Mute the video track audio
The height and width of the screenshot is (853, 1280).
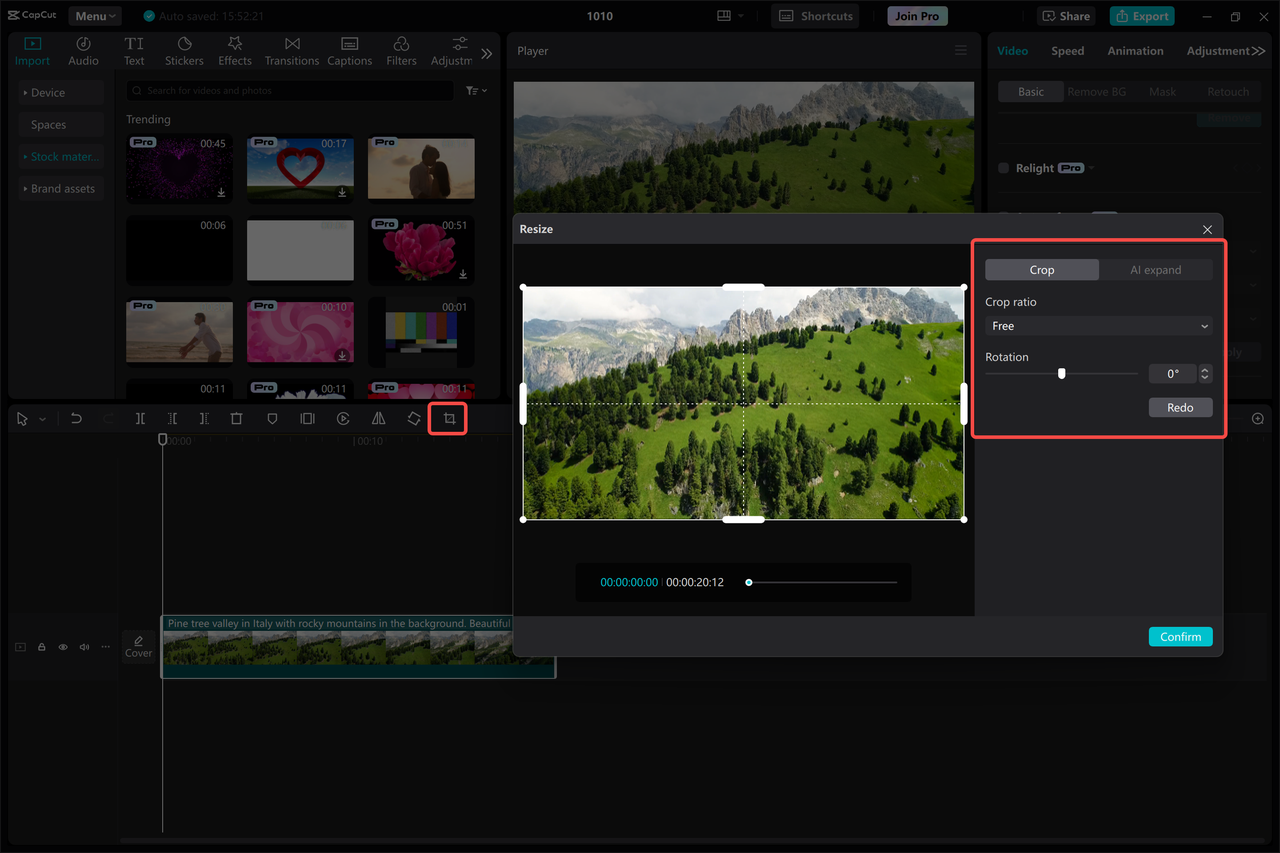83,647
